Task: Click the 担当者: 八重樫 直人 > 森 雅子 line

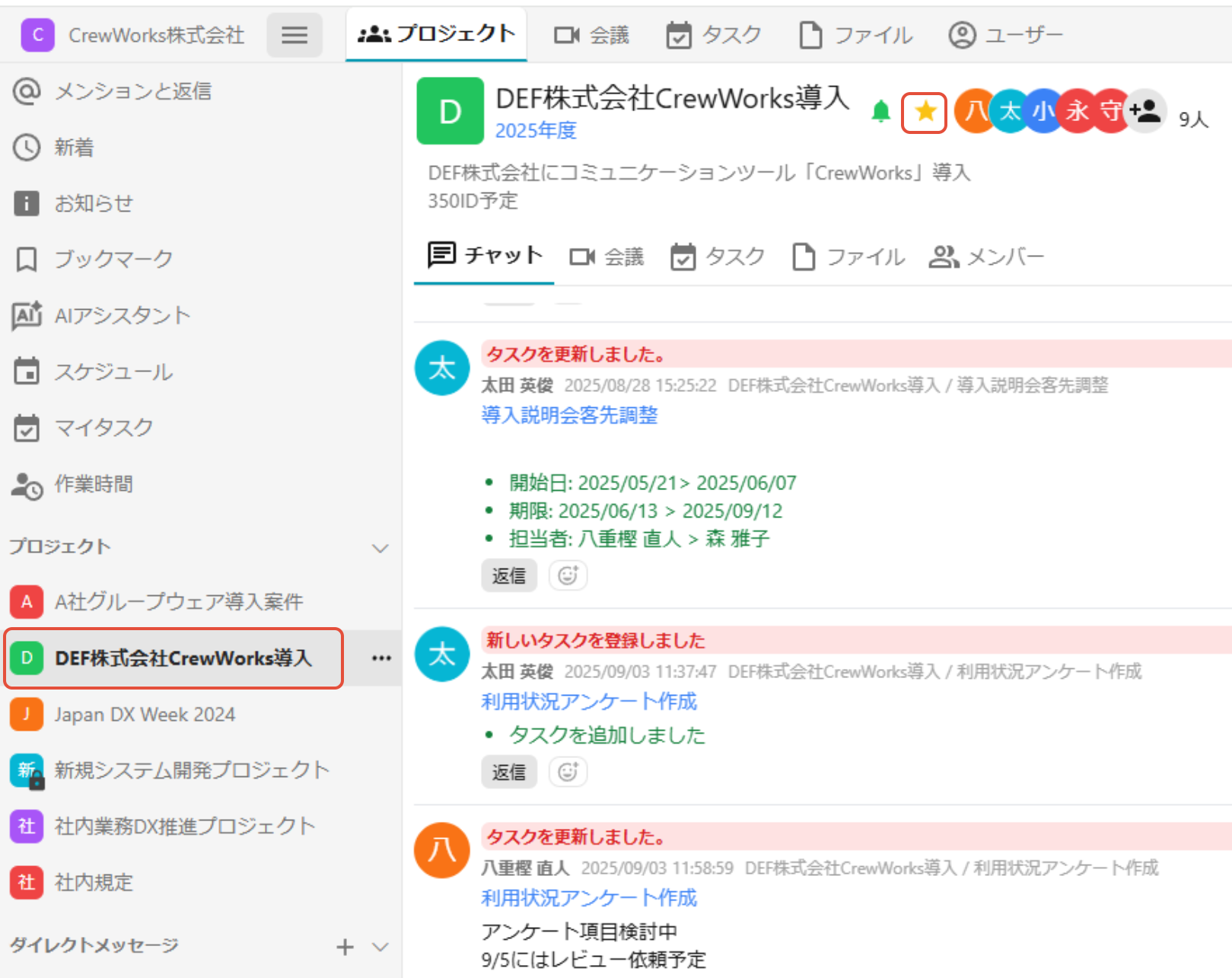Action: 639,539
